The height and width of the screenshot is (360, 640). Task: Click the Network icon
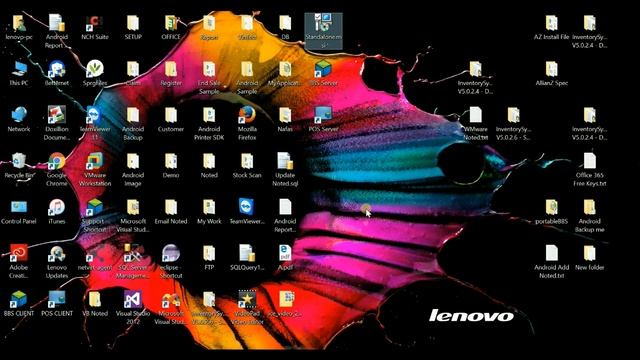click(x=19, y=116)
